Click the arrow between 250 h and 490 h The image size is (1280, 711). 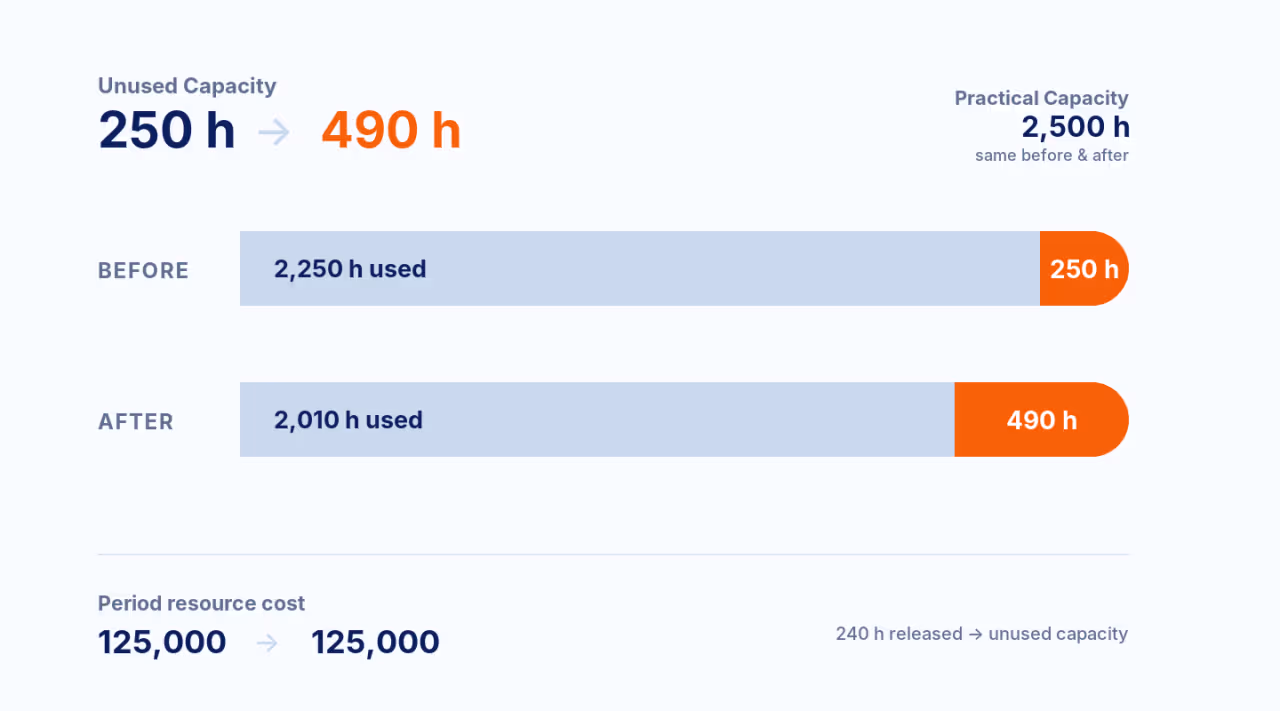pos(274,132)
